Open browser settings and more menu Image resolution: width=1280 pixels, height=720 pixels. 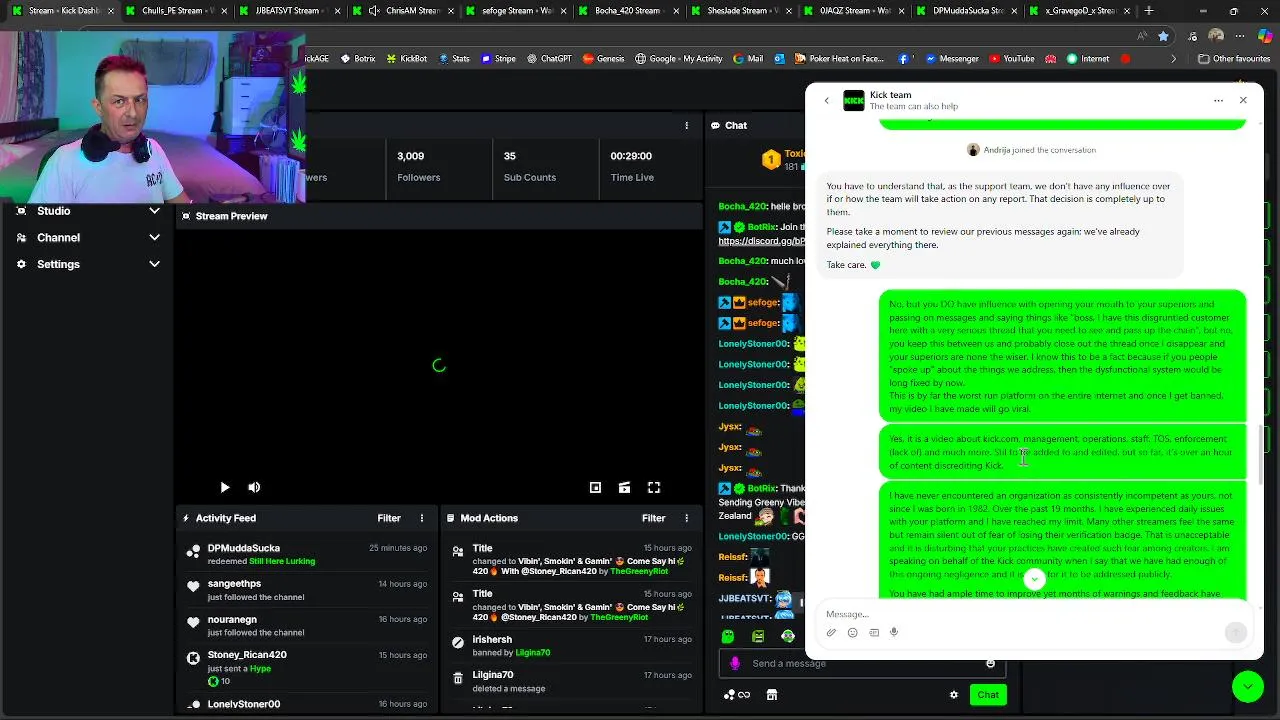click(1240, 36)
